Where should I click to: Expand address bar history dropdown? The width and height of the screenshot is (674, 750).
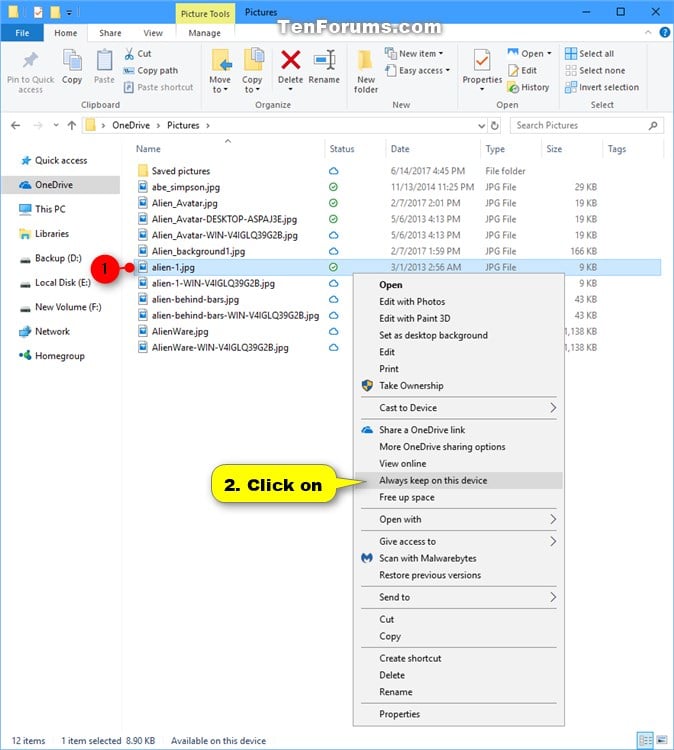[482, 125]
